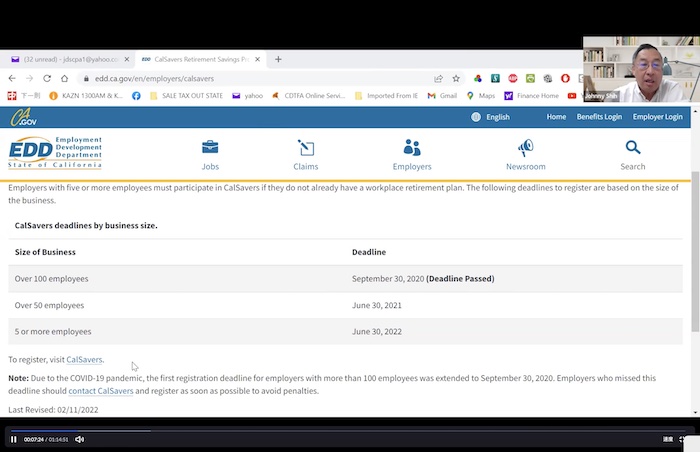Click the green S extension icon
Viewport: 700px width, 452px height.
coord(495,79)
